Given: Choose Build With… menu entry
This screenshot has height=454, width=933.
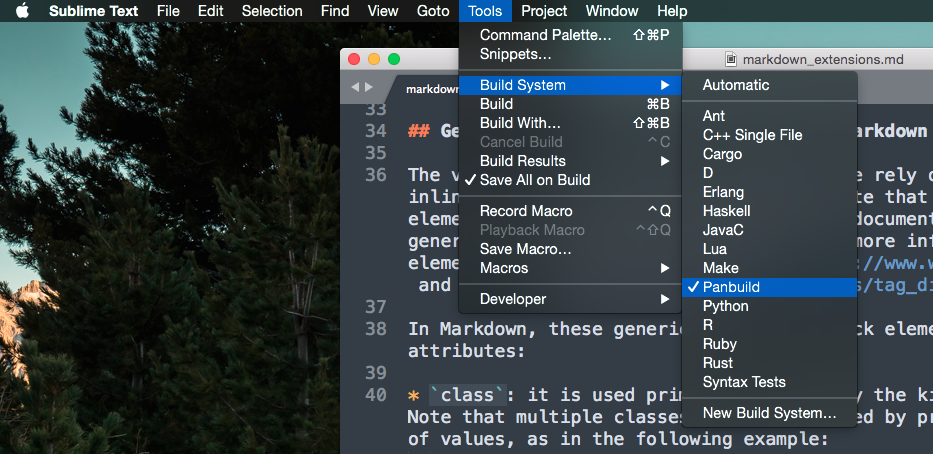Looking at the screenshot, I should (570, 123).
